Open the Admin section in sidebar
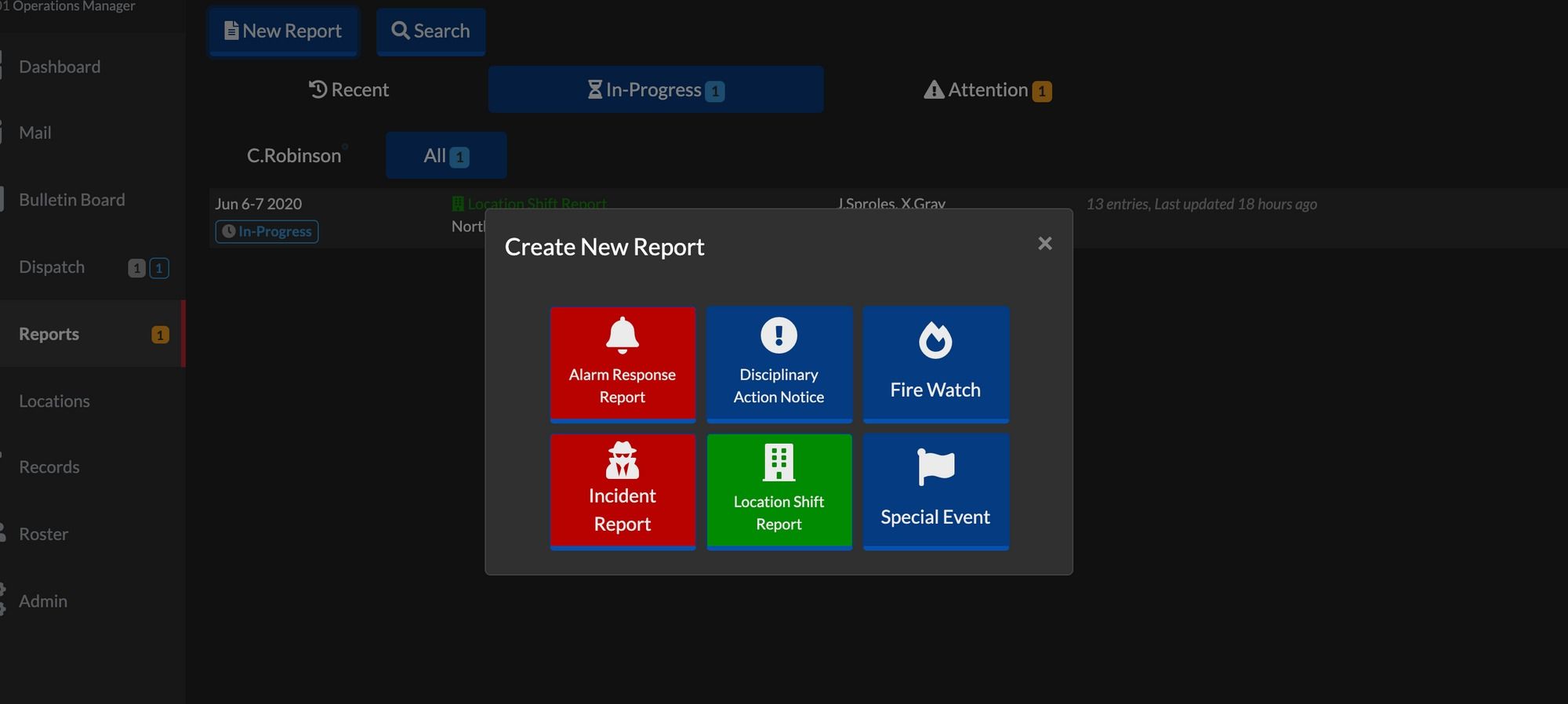 [43, 601]
